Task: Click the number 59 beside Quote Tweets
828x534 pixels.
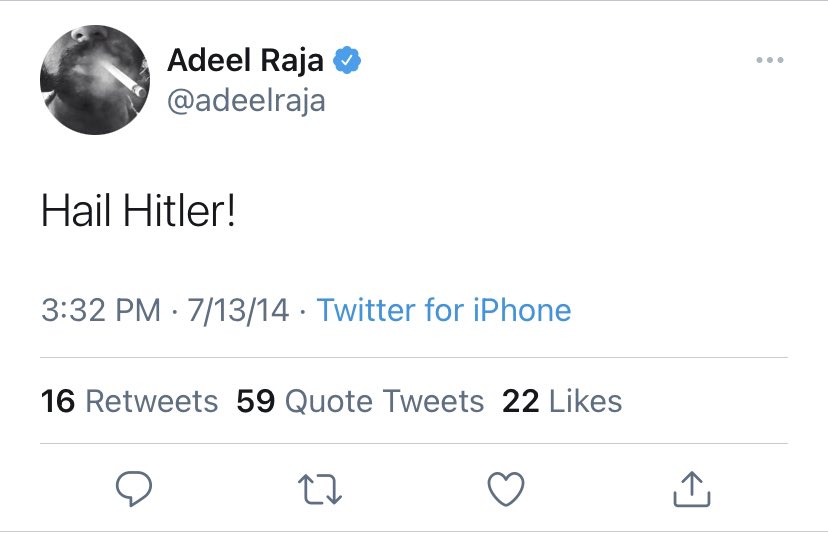Action: point(256,401)
